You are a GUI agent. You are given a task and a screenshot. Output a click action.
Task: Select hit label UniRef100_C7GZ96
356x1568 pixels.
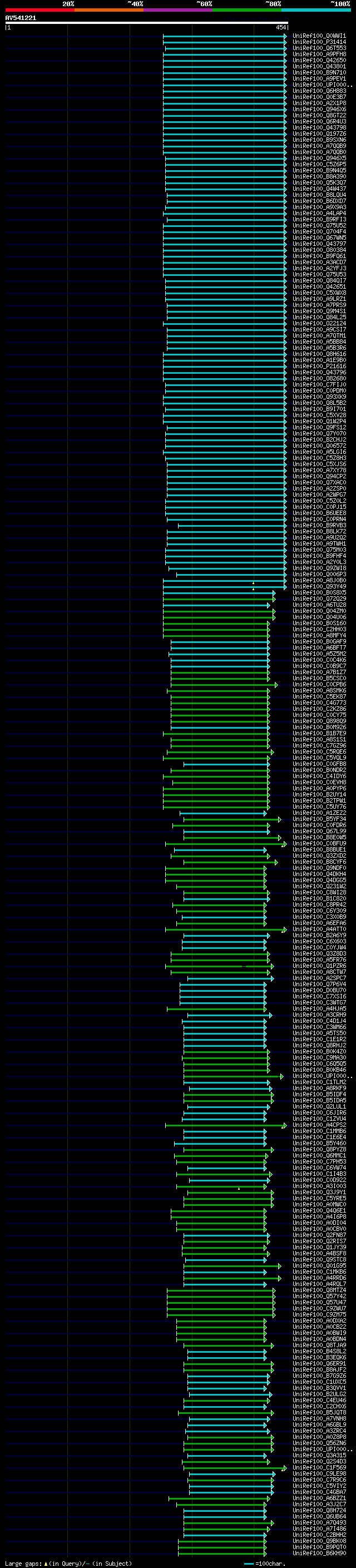click(x=319, y=746)
